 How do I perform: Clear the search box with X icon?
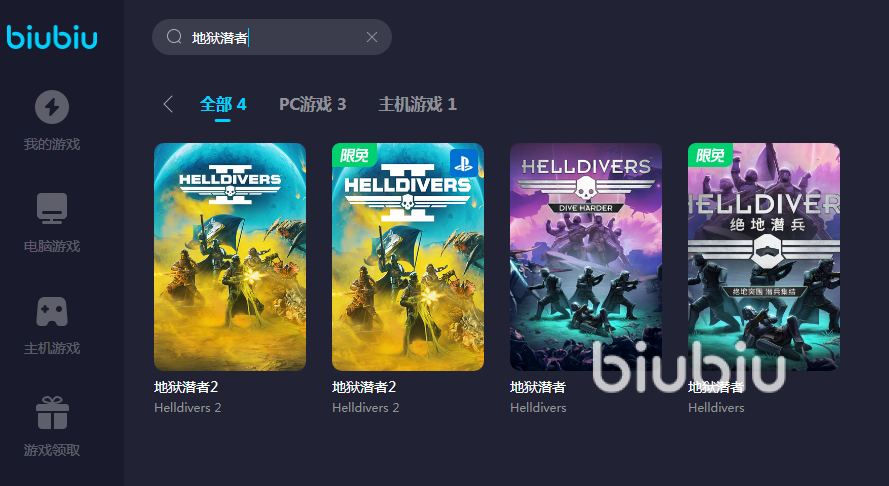coord(372,37)
